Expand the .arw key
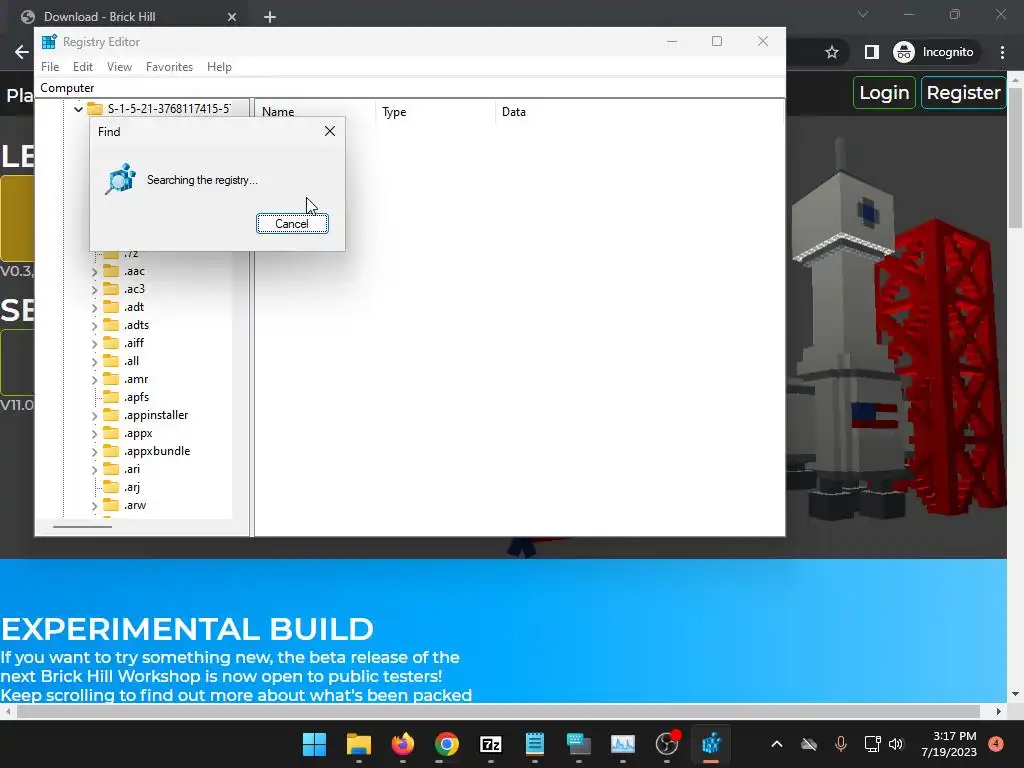This screenshot has height=768, width=1024. pos(94,505)
